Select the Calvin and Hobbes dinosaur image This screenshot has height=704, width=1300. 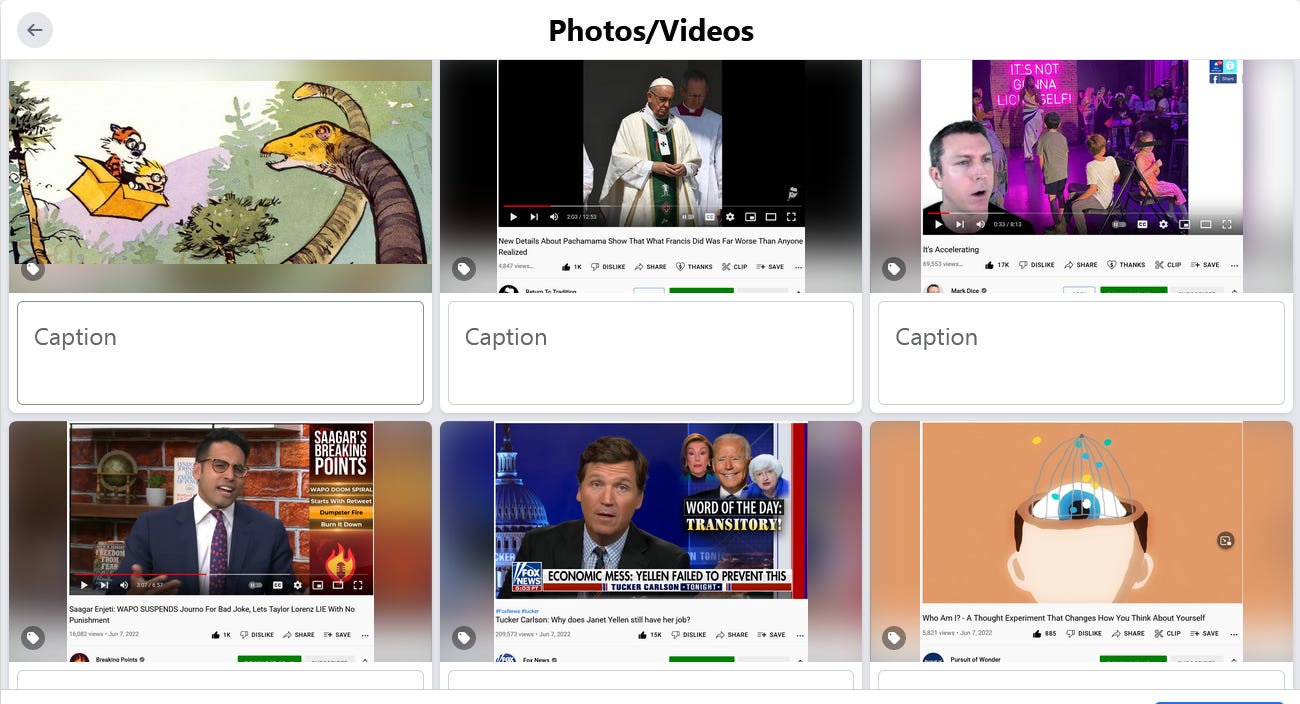coord(220,176)
